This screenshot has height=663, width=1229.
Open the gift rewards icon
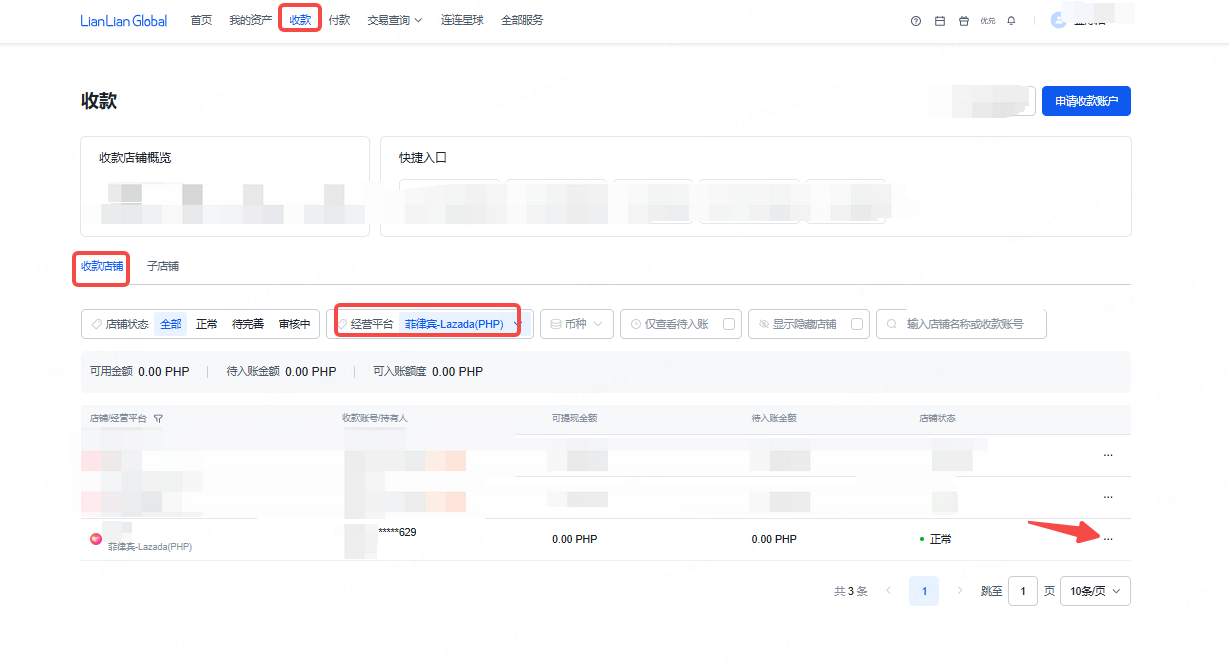[964, 21]
